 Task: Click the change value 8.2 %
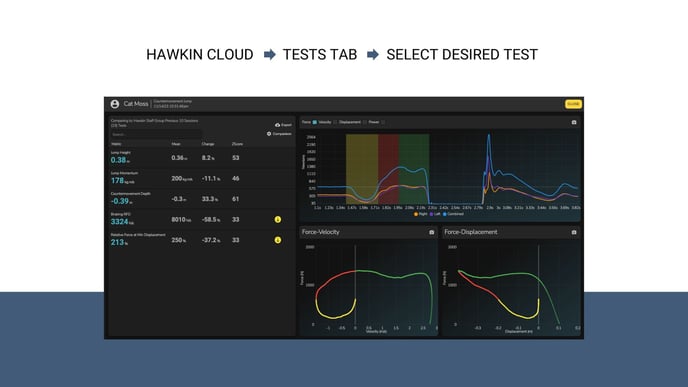(x=208, y=158)
